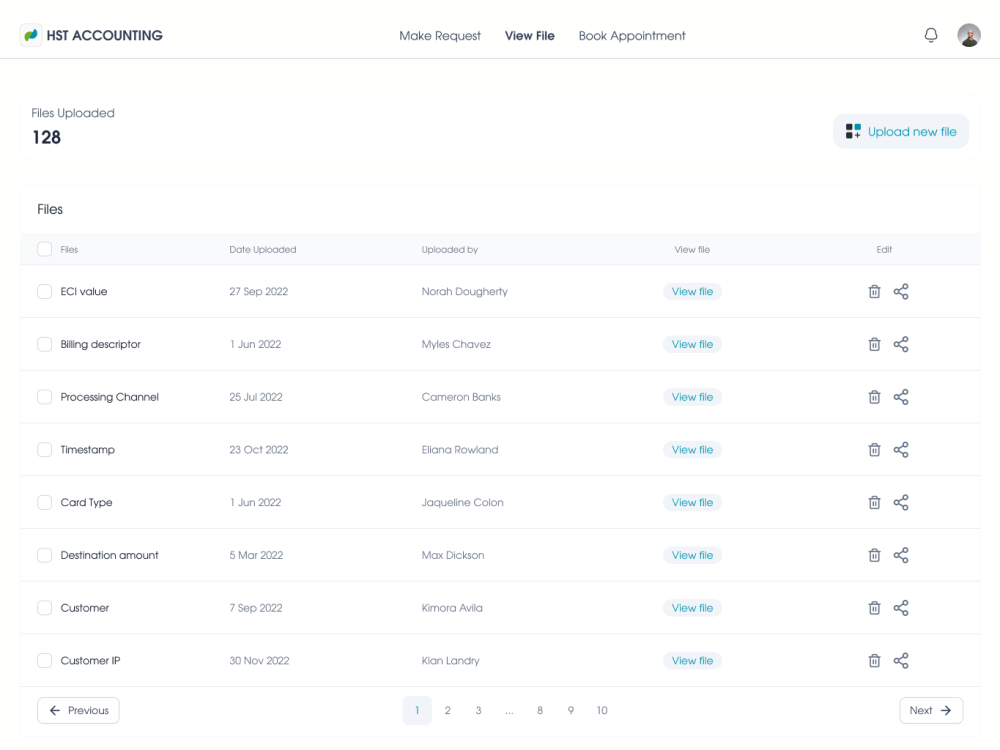Image resolution: width=1000 pixels, height=750 pixels.
Task: View file for ECI value
Action: (x=692, y=291)
